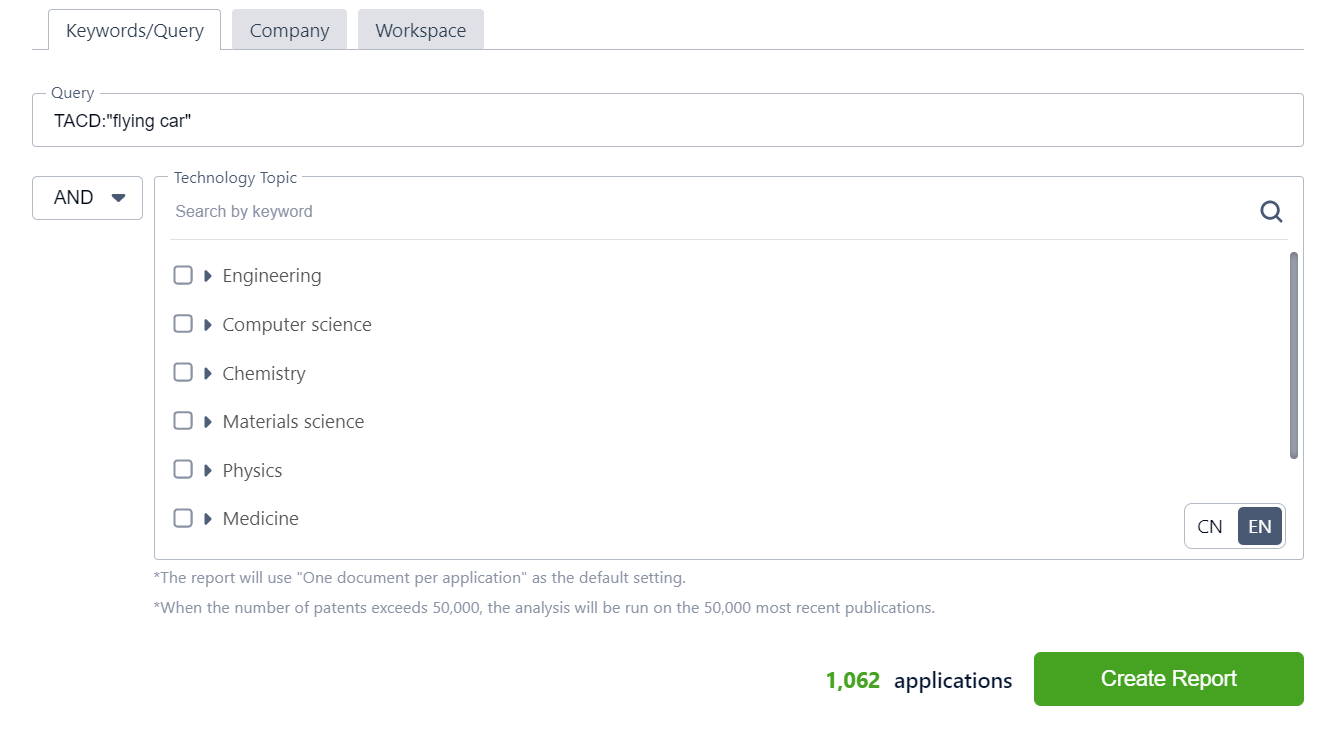The height and width of the screenshot is (736, 1337).
Task: Switch topic language to CN
Action: tap(1210, 526)
